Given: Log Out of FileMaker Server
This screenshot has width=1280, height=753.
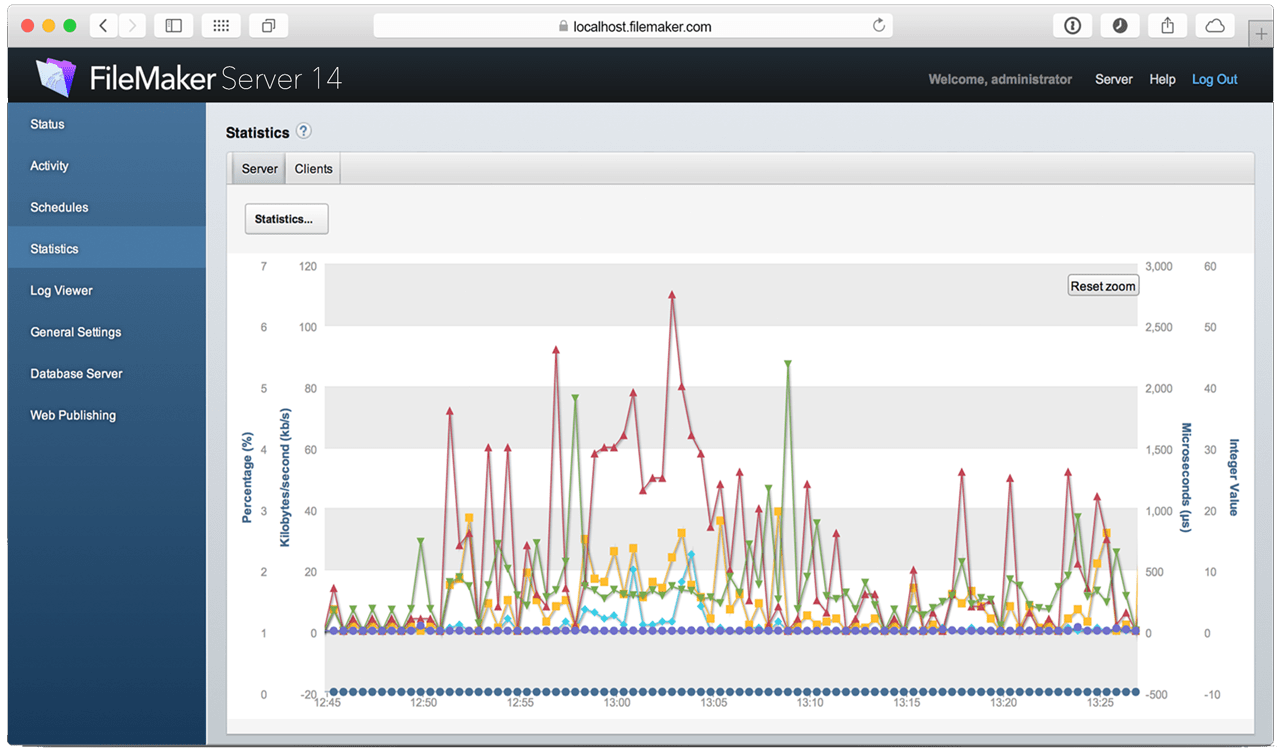Looking at the screenshot, I should click(x=1214, y=79).
